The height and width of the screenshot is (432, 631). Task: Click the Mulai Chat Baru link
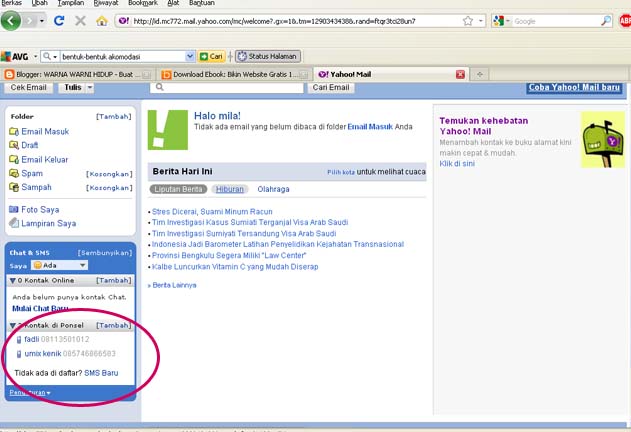pyautogui.click(x=40, y=308)
